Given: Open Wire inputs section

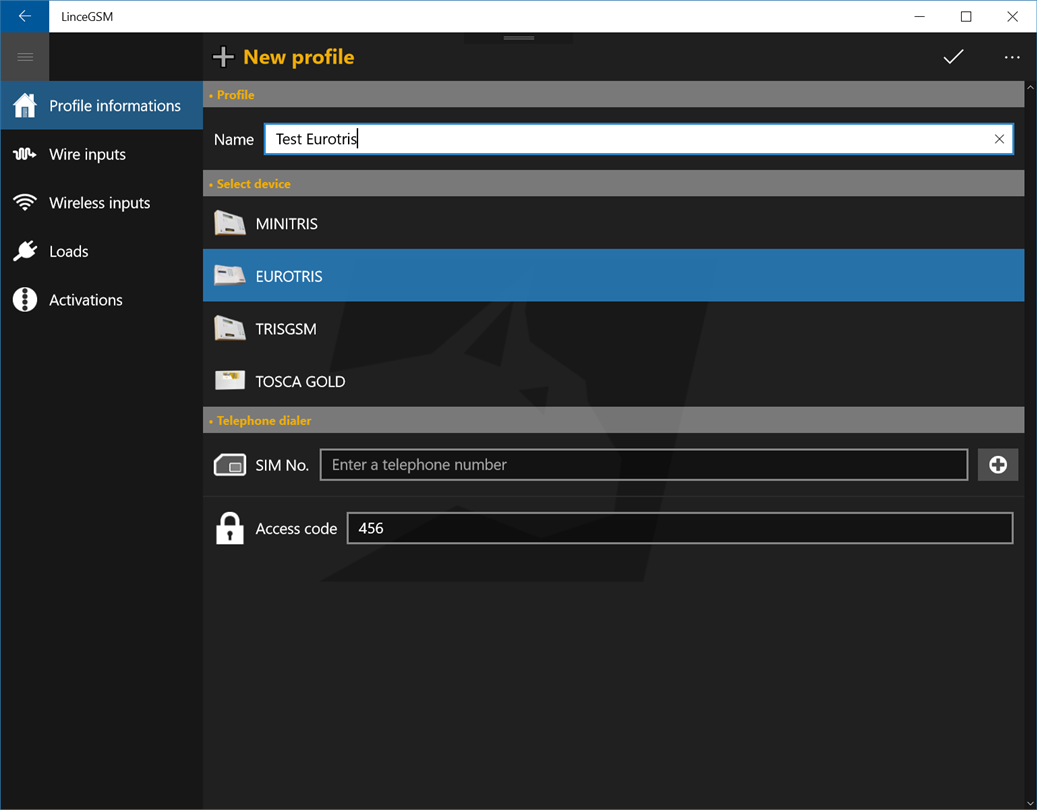Looking at the screenshot, I should (102, 154).
